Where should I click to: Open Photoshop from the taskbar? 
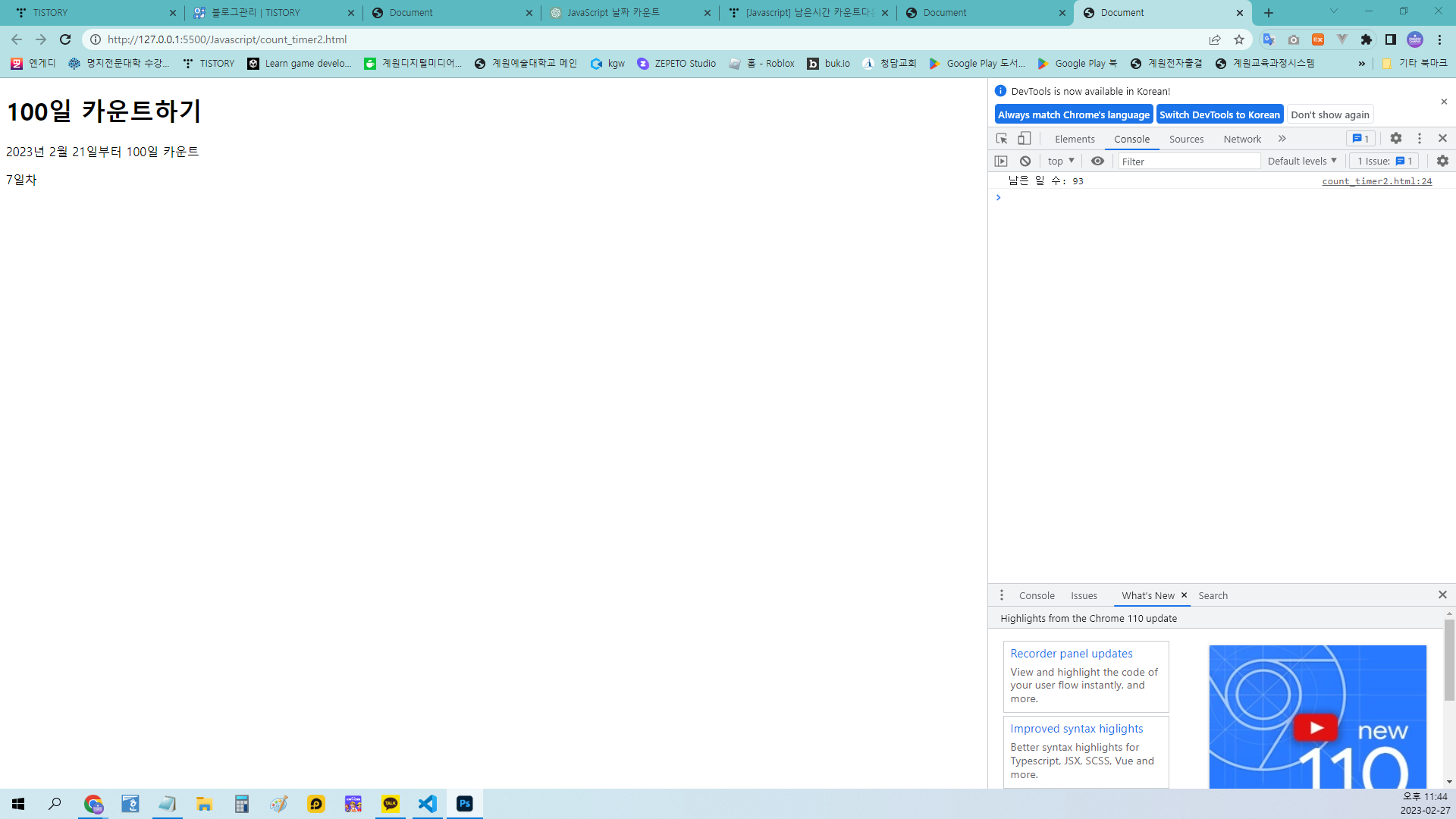(x=465, y=804)
